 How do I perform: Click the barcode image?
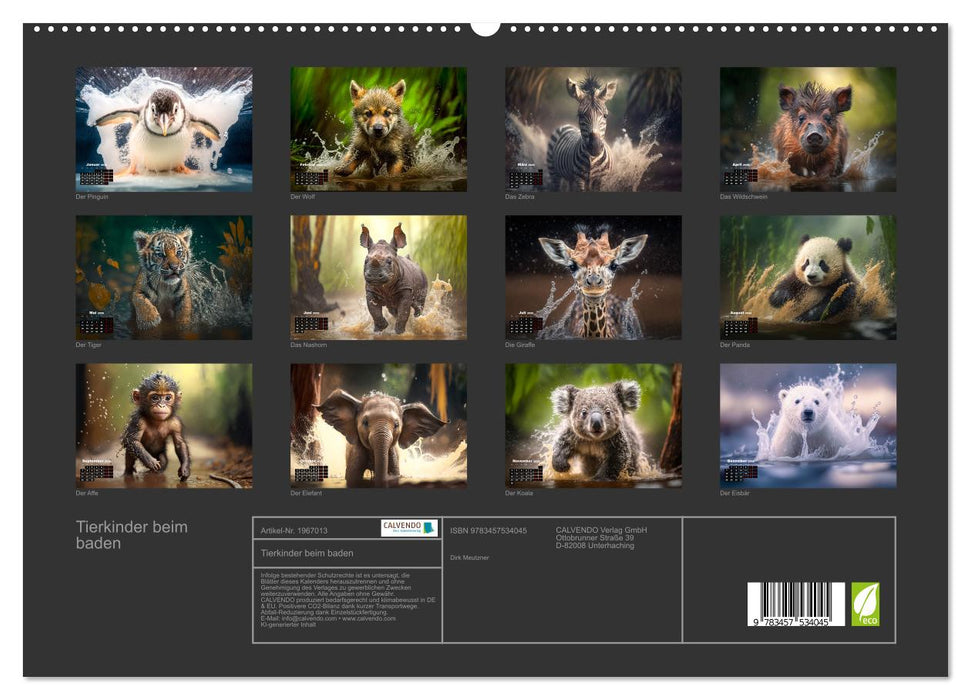[795, 605]
